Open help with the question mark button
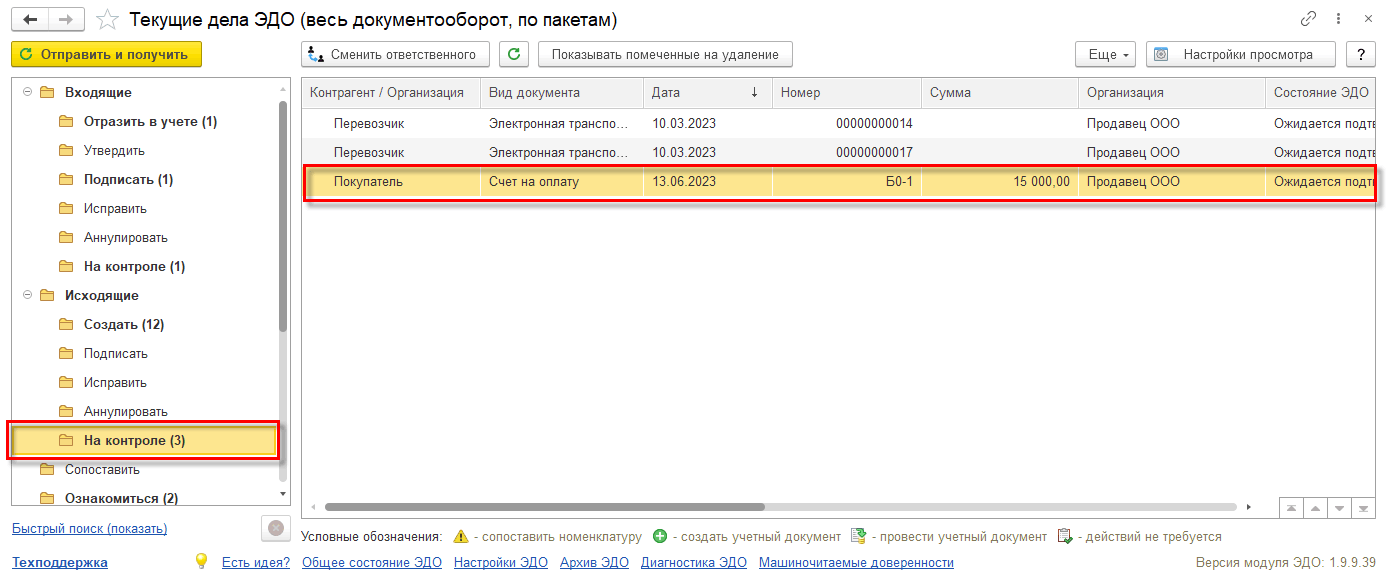This screenshot has width=1395, height=583. [1360, 54]
